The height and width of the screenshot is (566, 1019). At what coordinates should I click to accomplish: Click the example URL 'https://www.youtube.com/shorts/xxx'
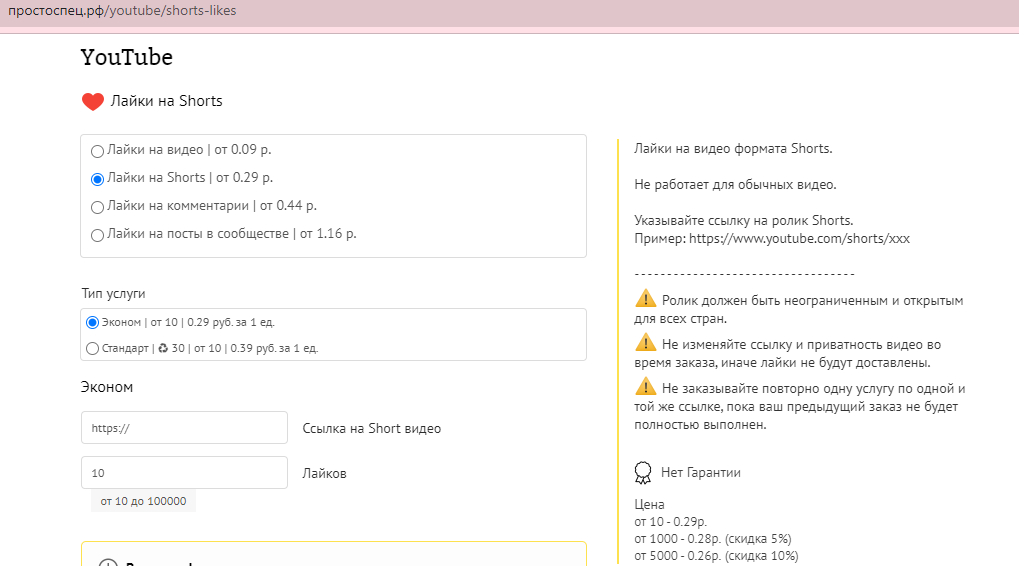tap(799, 238)
